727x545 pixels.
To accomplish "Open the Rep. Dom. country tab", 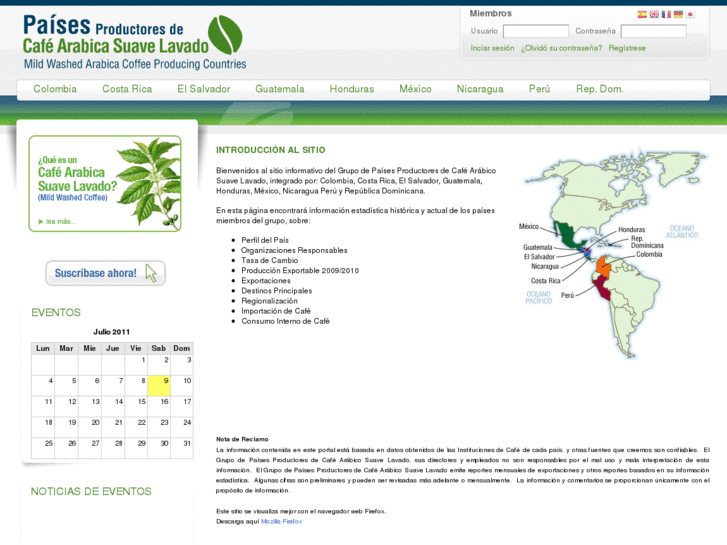I will 599,89.
